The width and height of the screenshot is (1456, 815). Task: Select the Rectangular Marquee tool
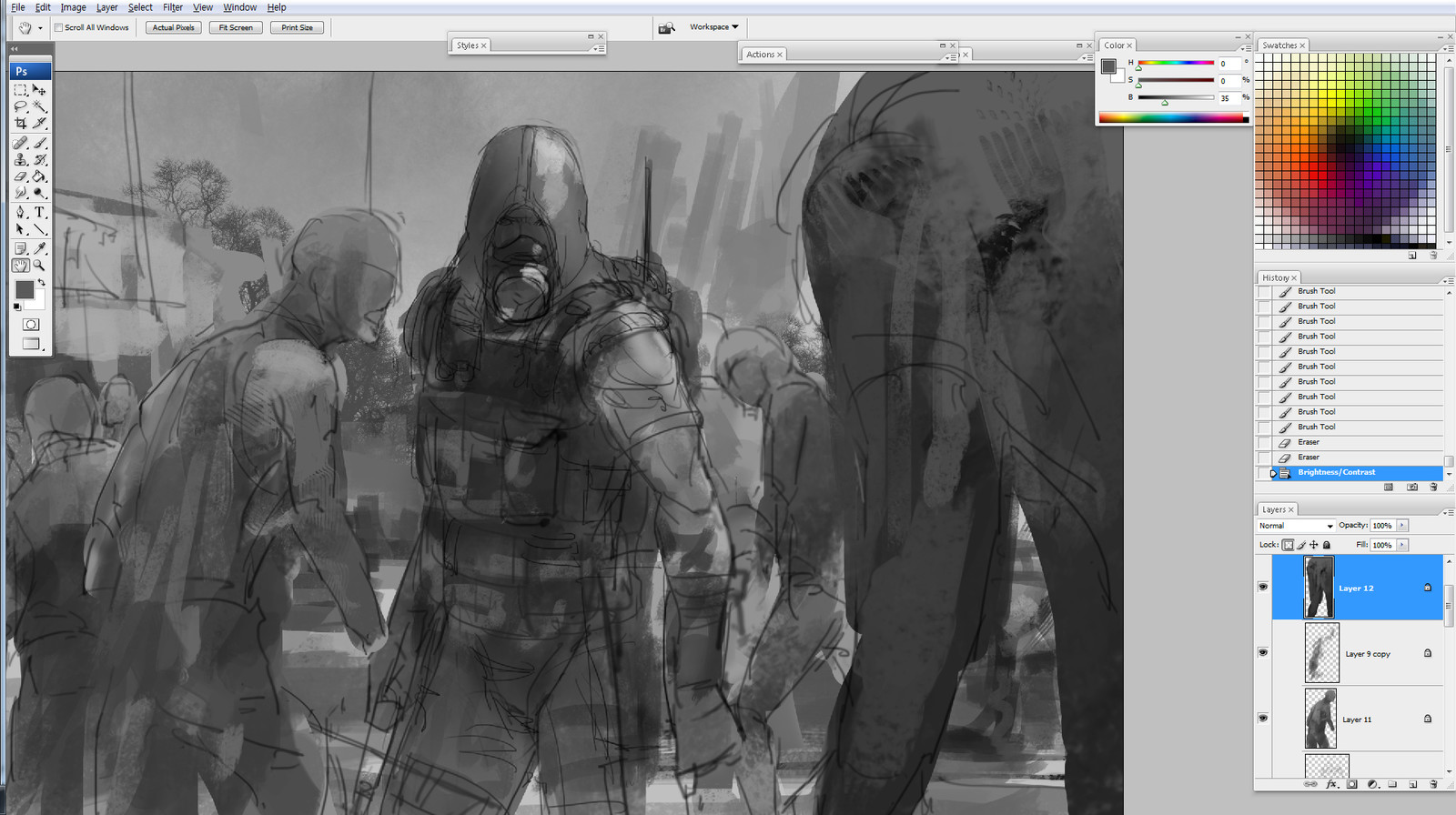click(x=20, y=90)
